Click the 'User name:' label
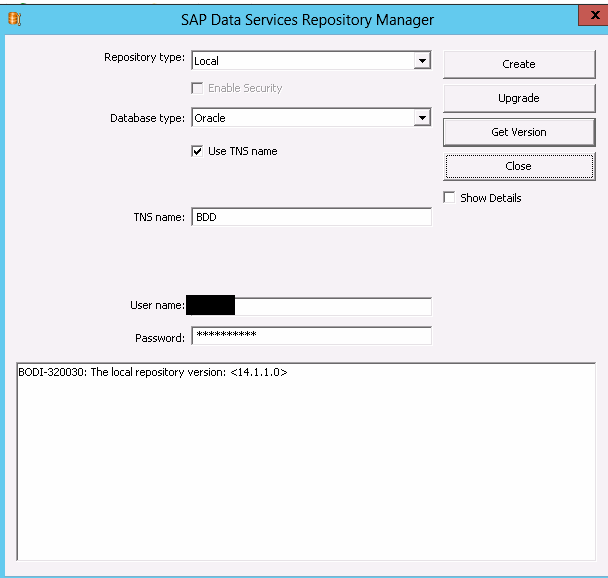The height and width of the screenshot is (578, 608). (157, 305)
